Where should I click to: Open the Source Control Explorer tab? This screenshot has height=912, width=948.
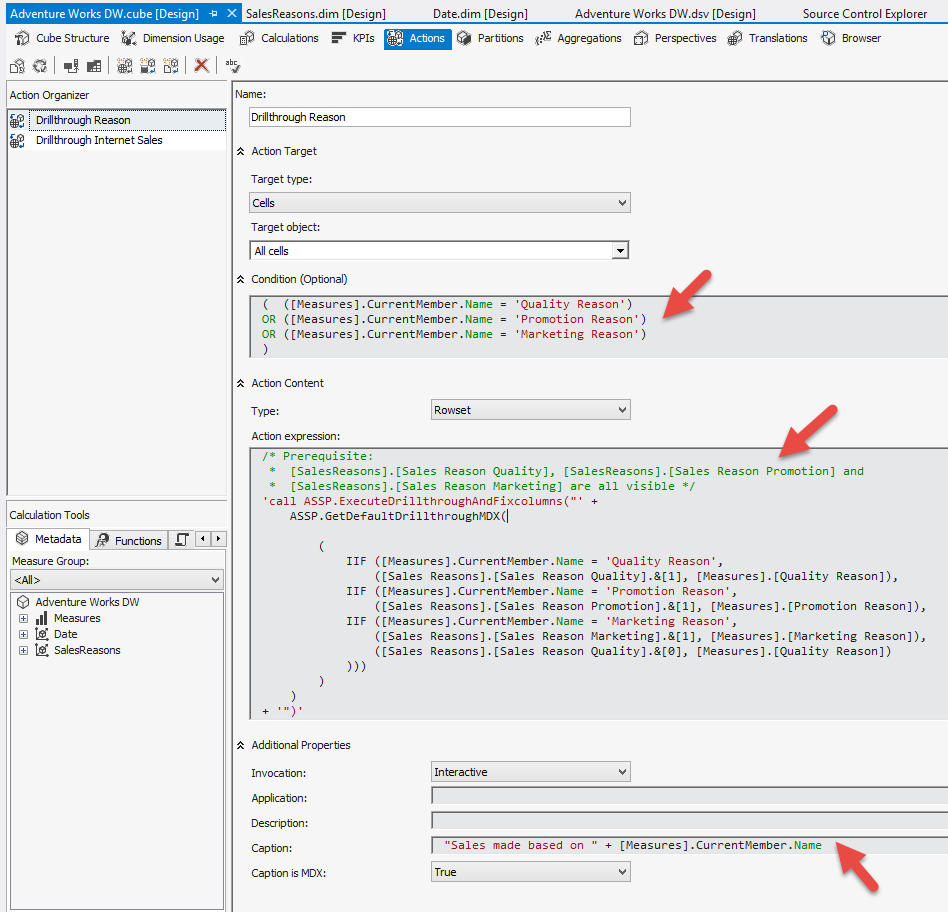865,13
